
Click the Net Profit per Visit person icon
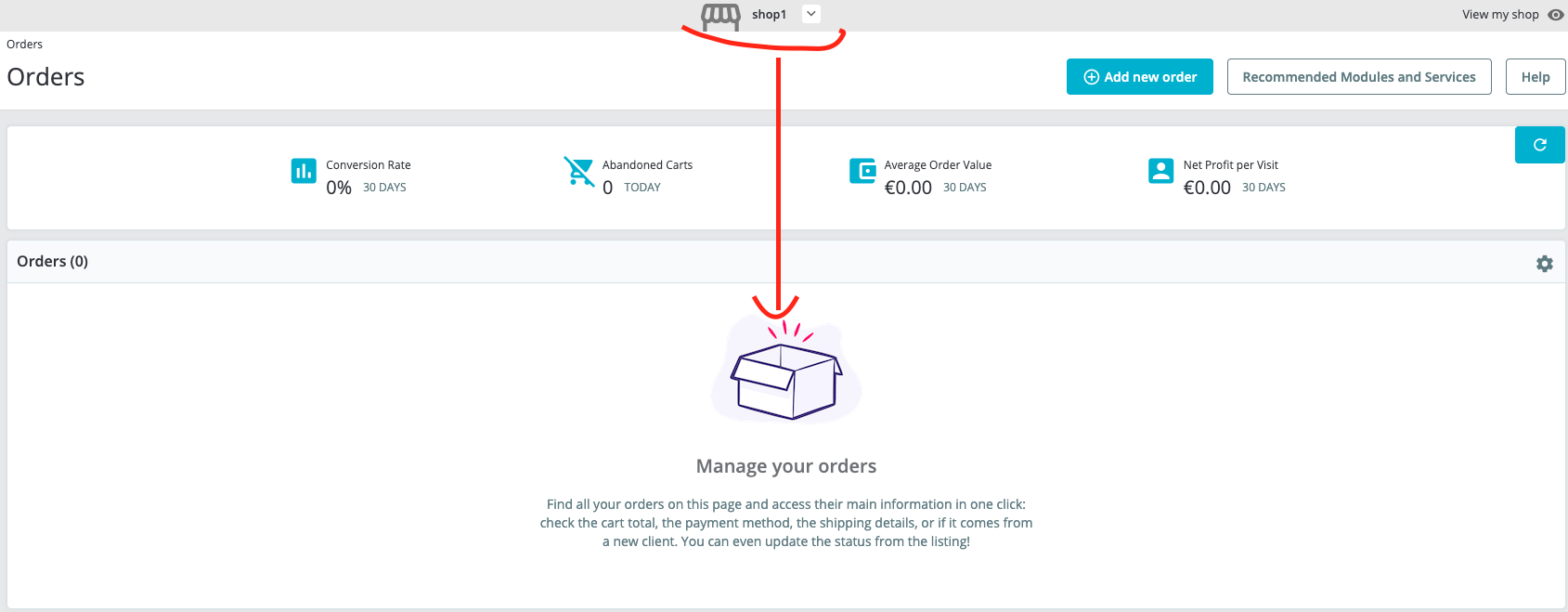[1160, 172]
